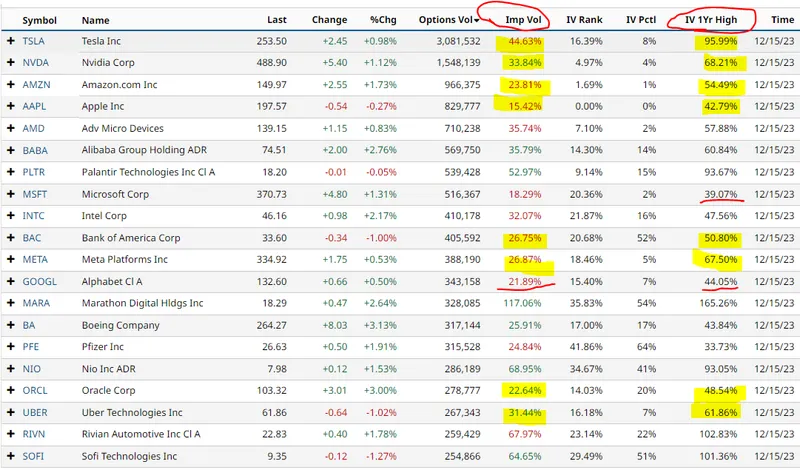
Task: Select Pfizer's 64% IV Pctl value
Action: 646,347
